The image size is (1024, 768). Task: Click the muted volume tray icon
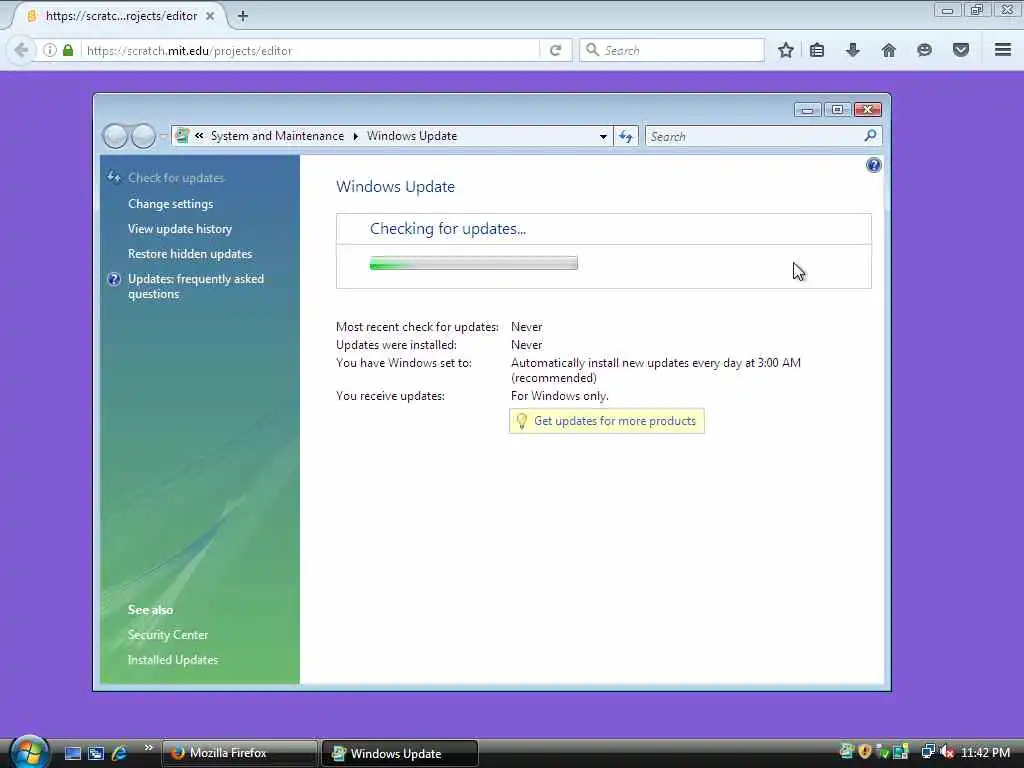(946, 752)
